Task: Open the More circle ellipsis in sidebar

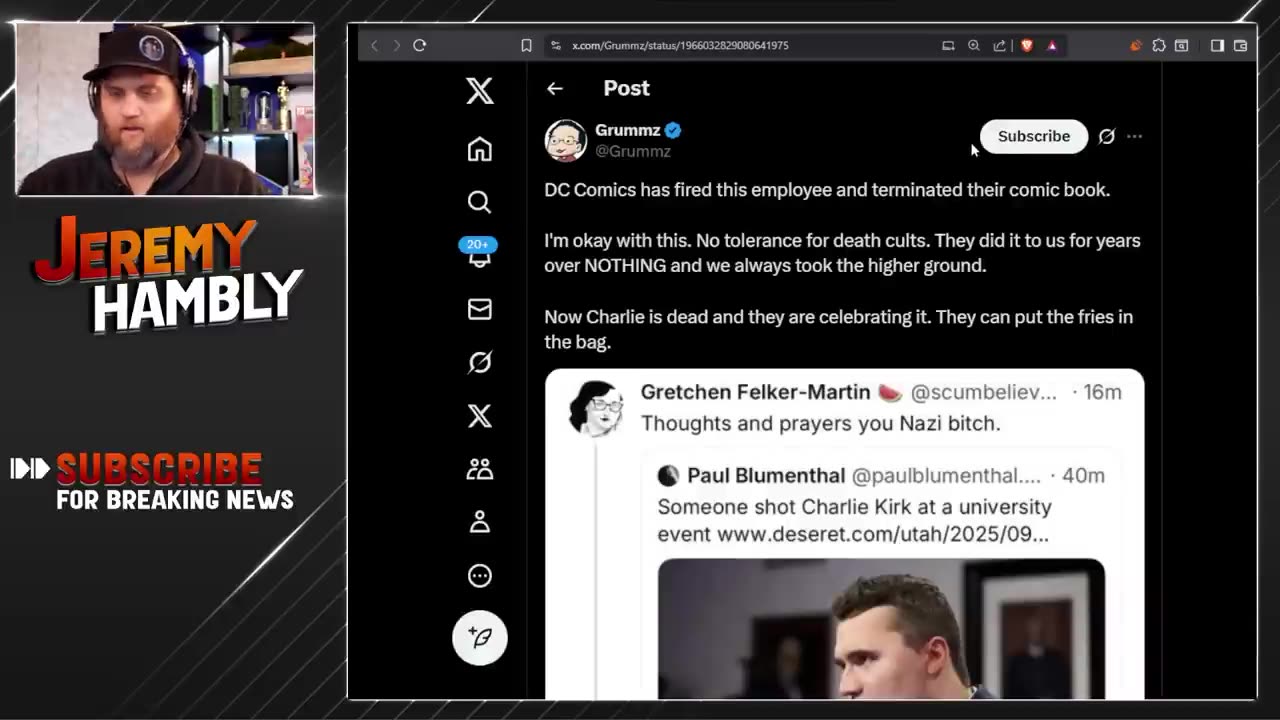Action: 480,575
